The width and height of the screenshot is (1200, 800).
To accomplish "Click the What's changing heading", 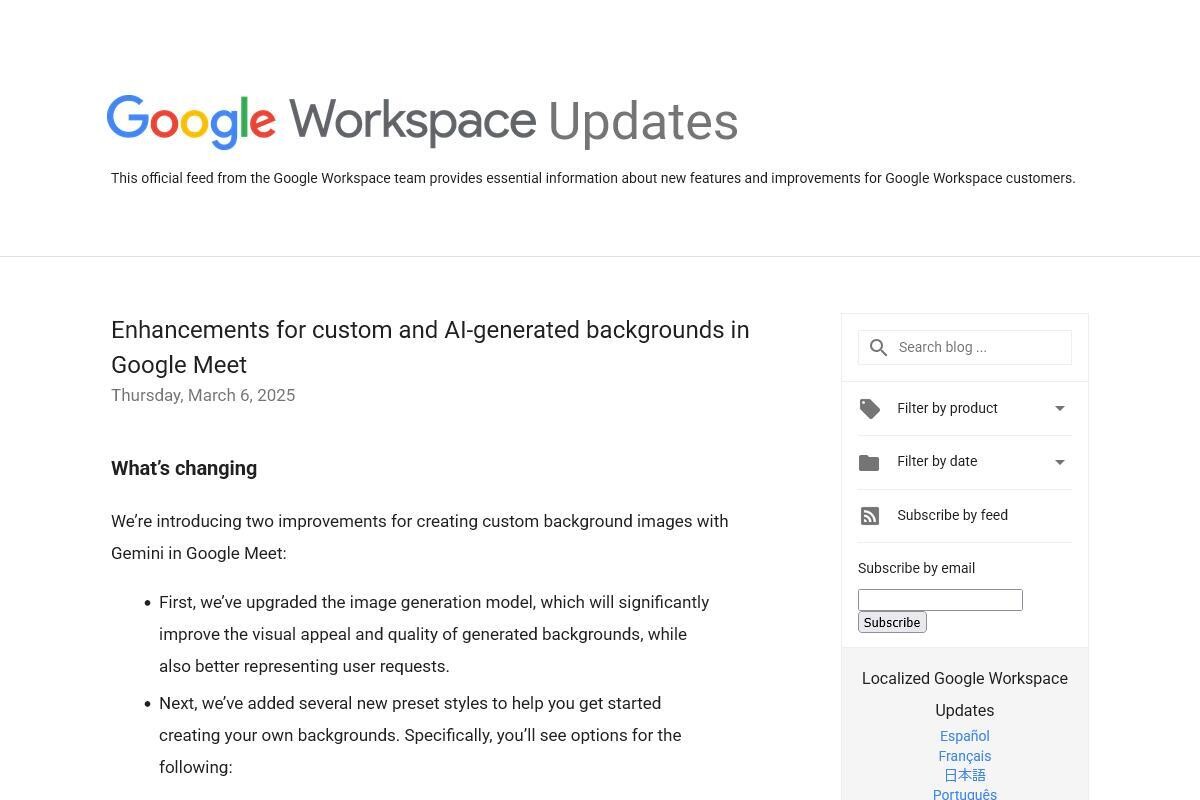I will coord(184,468).
